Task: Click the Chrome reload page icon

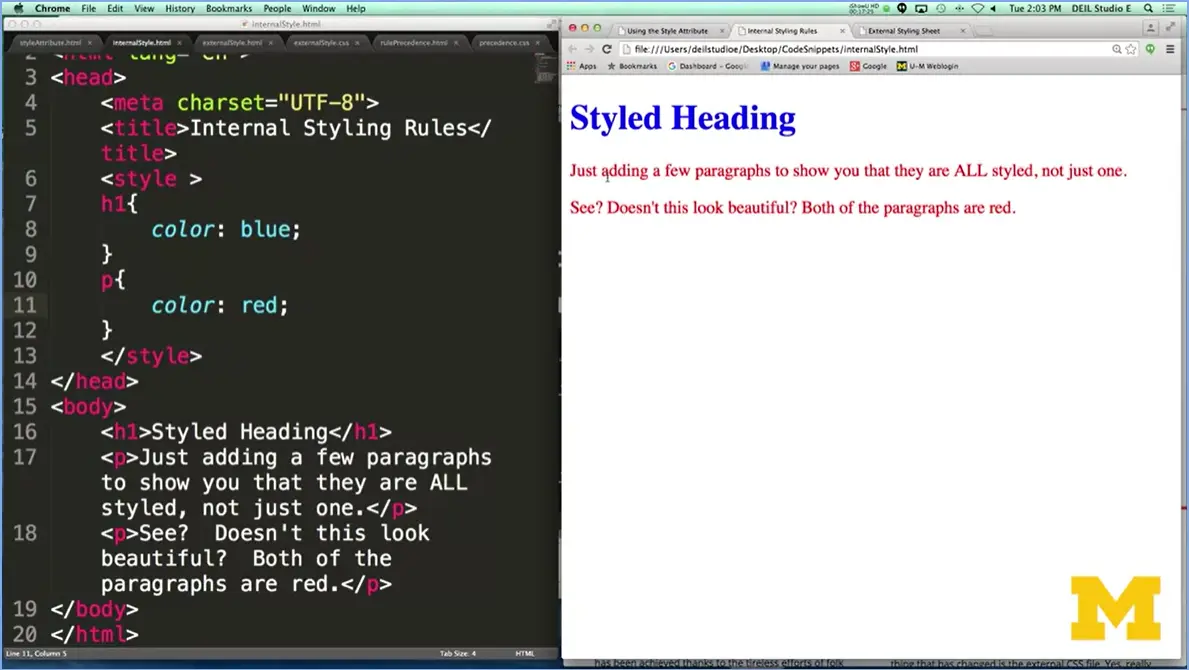Action: click(606, 49)
